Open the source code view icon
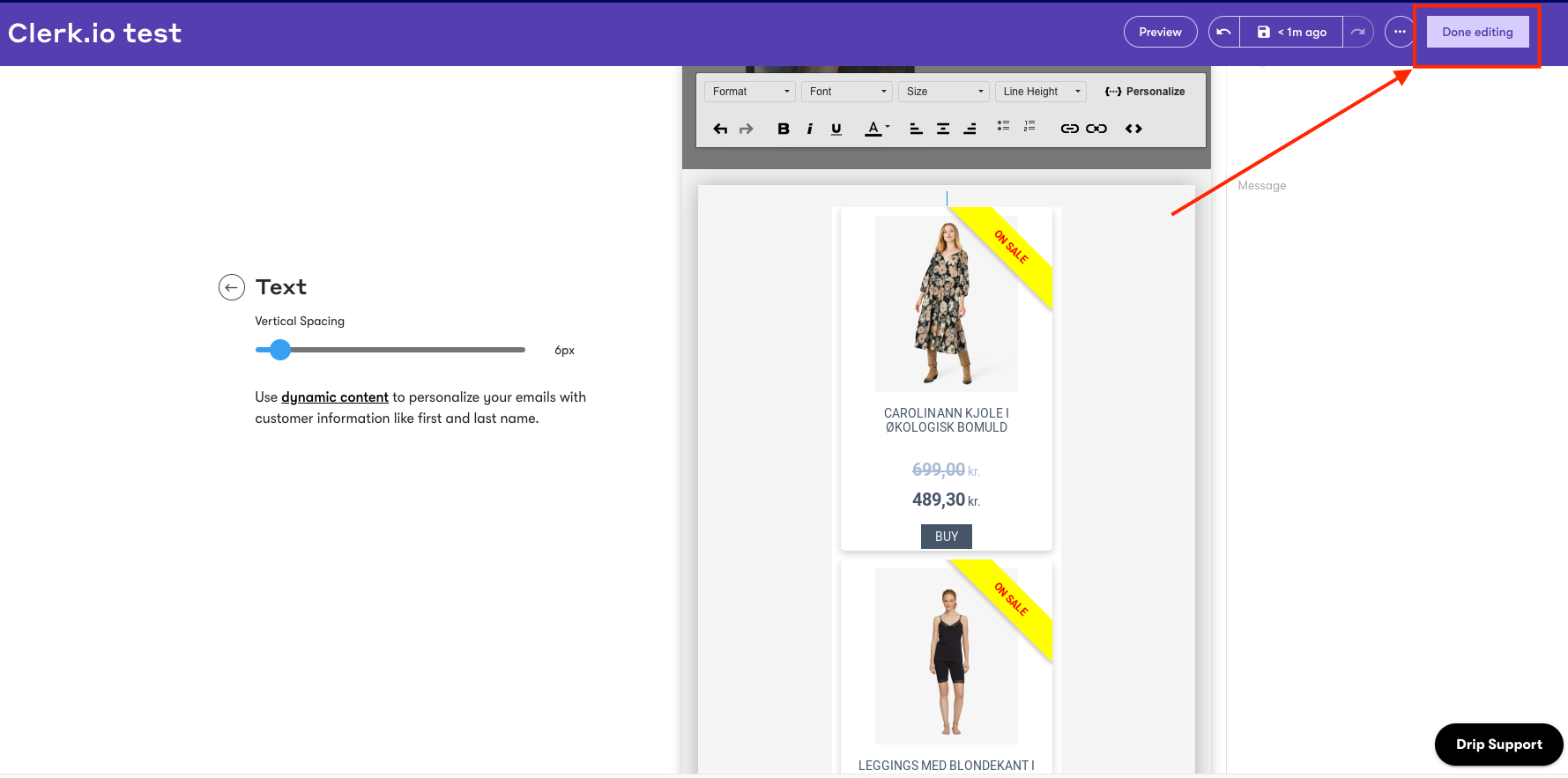Image resolution: width=1568 pixels, height=778 pixels. 1133,129
